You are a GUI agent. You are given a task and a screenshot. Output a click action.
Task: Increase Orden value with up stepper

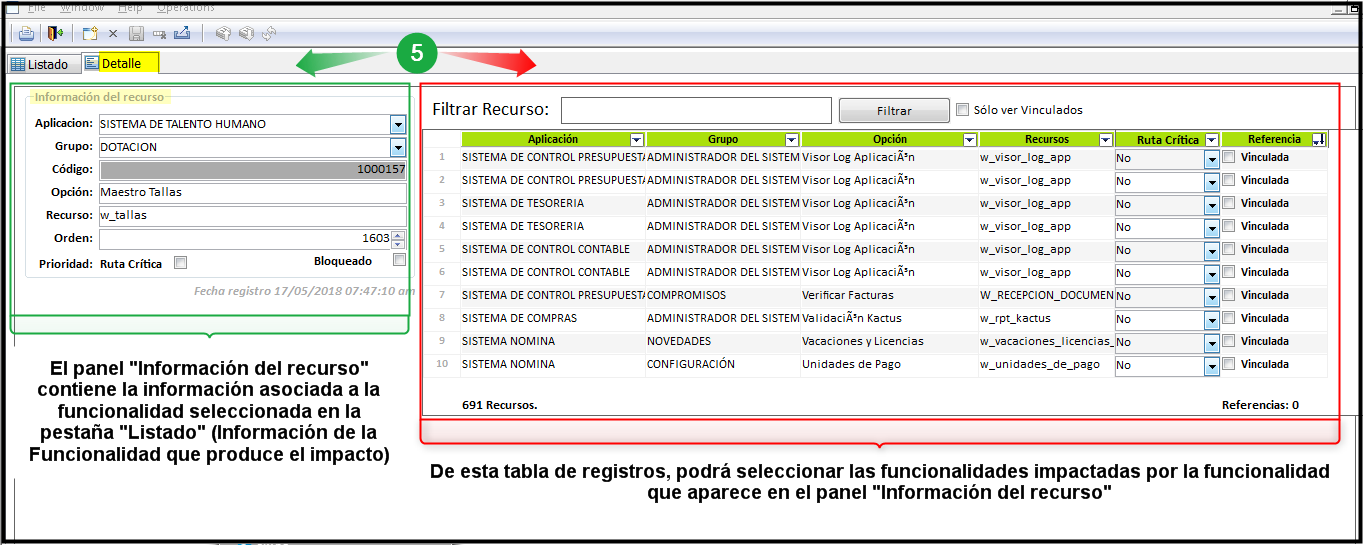point(399,235)
